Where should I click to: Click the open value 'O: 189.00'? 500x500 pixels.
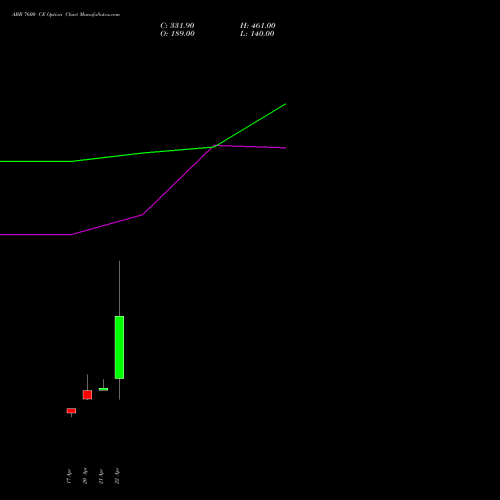[177, 34]
